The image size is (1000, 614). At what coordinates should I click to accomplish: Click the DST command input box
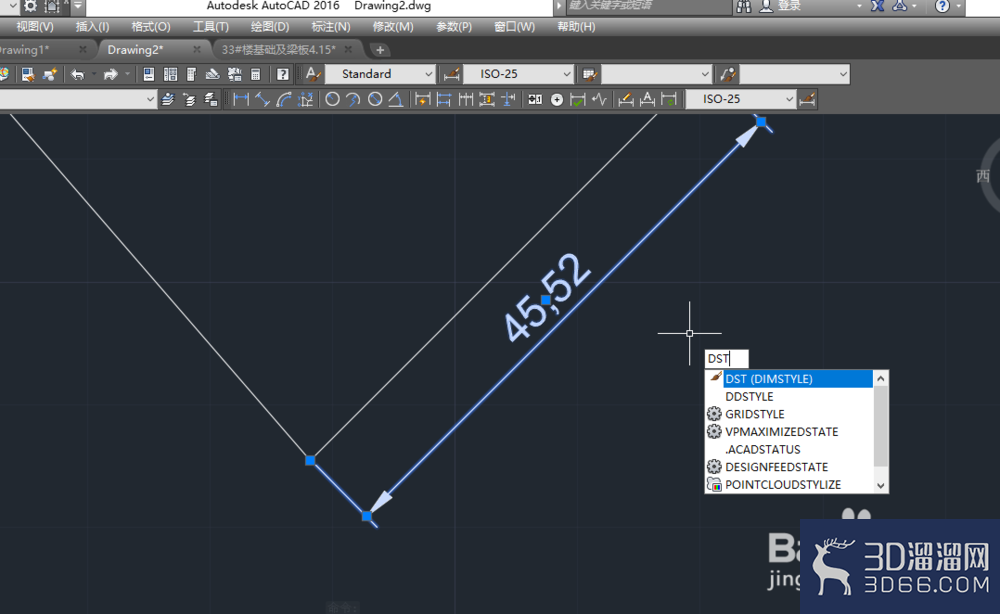726,358
